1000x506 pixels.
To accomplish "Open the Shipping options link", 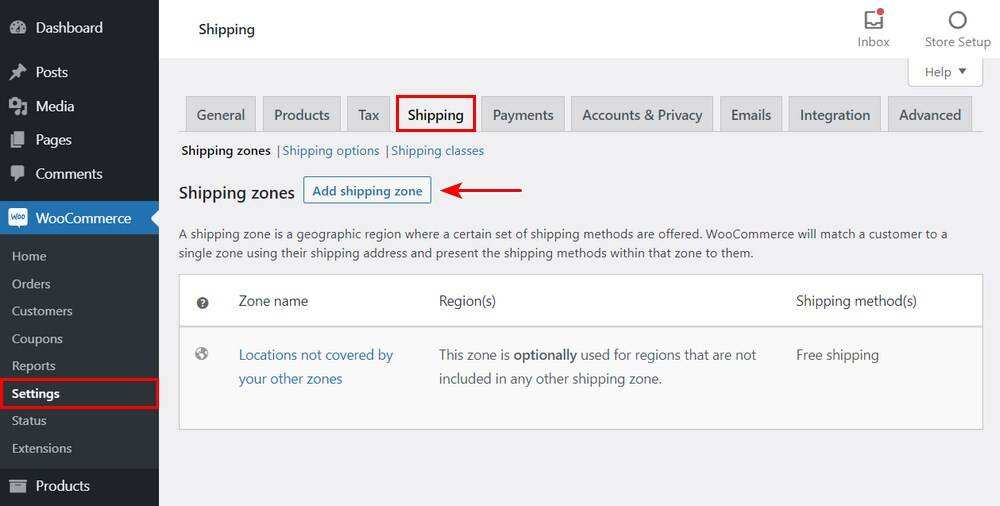I will pos(331,151).
